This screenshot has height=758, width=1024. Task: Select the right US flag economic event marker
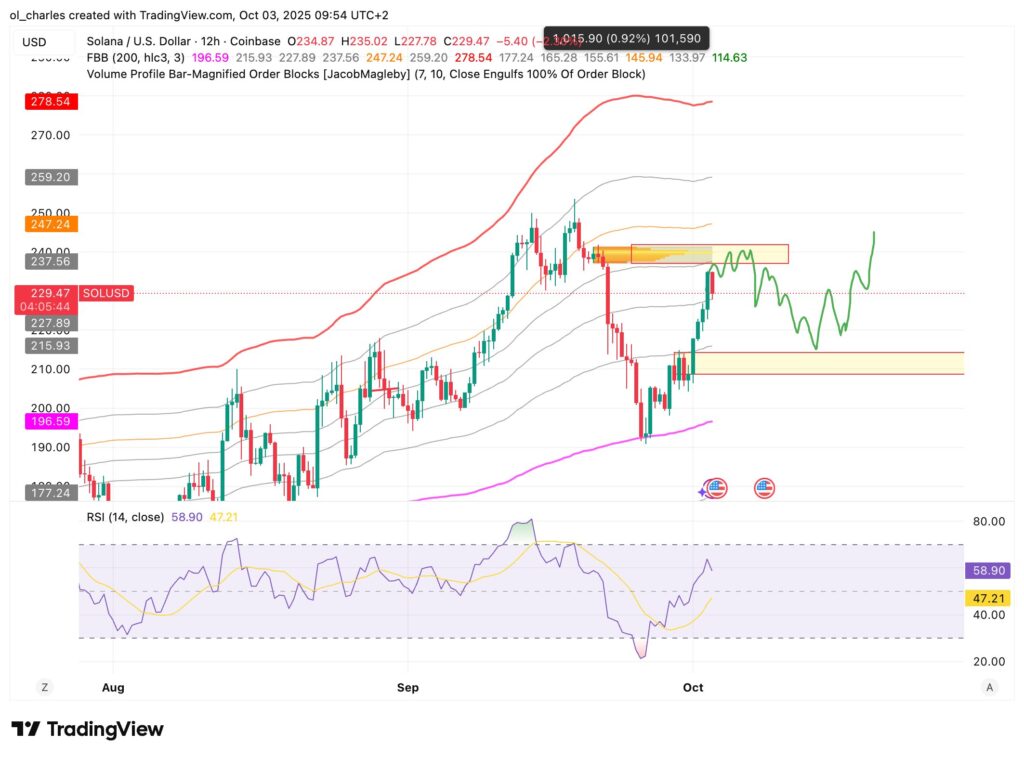(764, 488)
